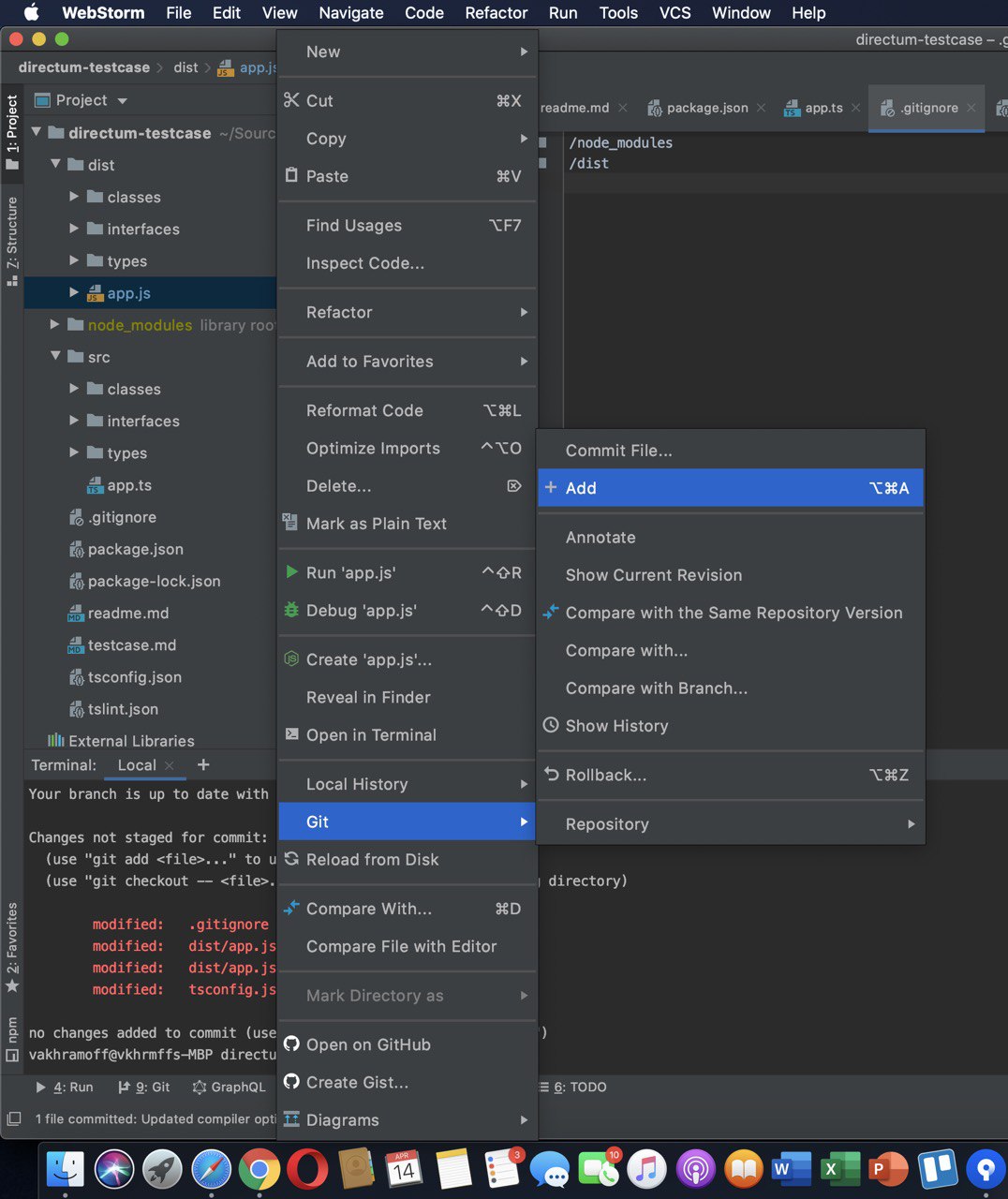Open the VCS menu in menu bar

pos(674,12)
